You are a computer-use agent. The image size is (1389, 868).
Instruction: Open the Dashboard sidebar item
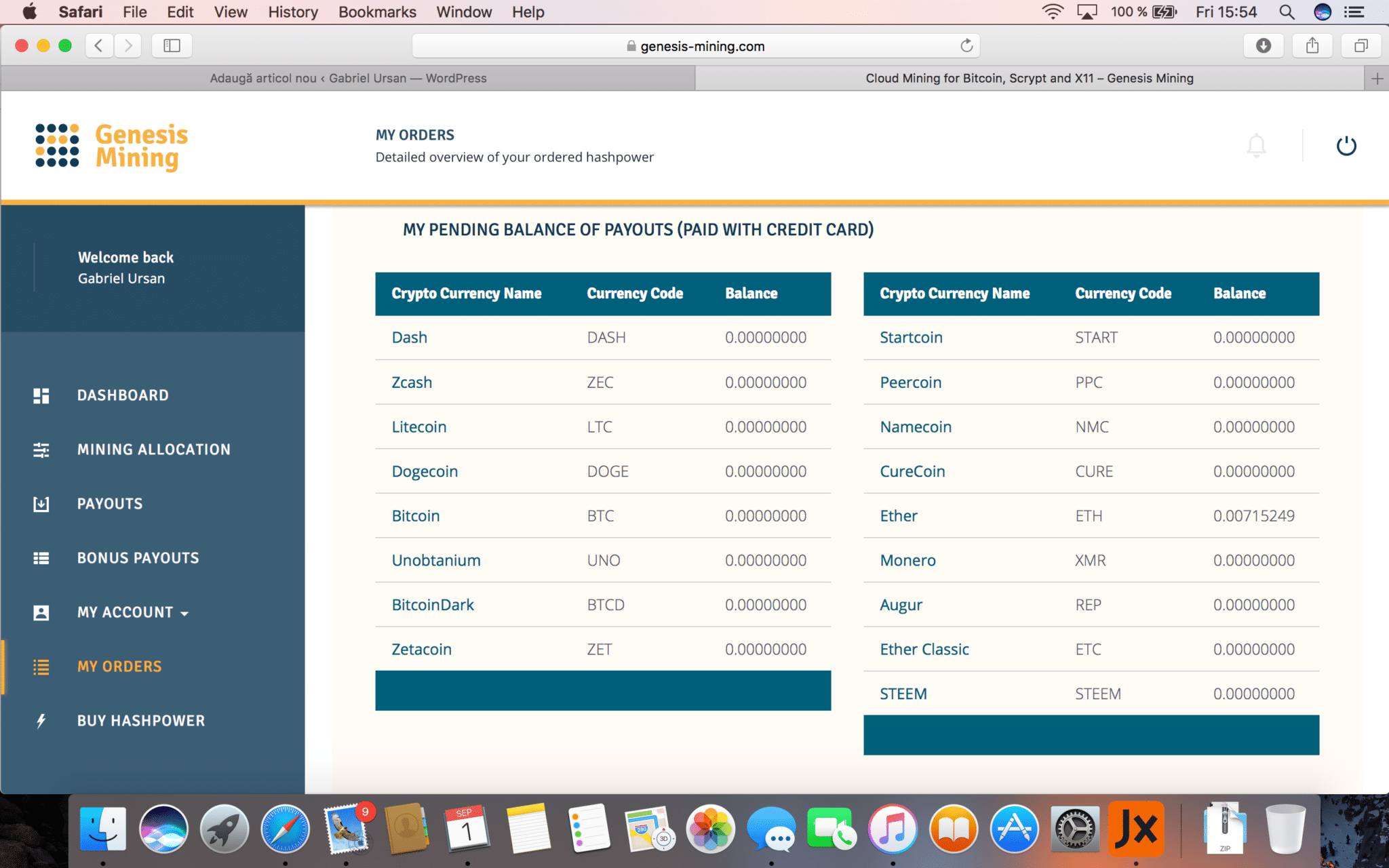point(123,395)
